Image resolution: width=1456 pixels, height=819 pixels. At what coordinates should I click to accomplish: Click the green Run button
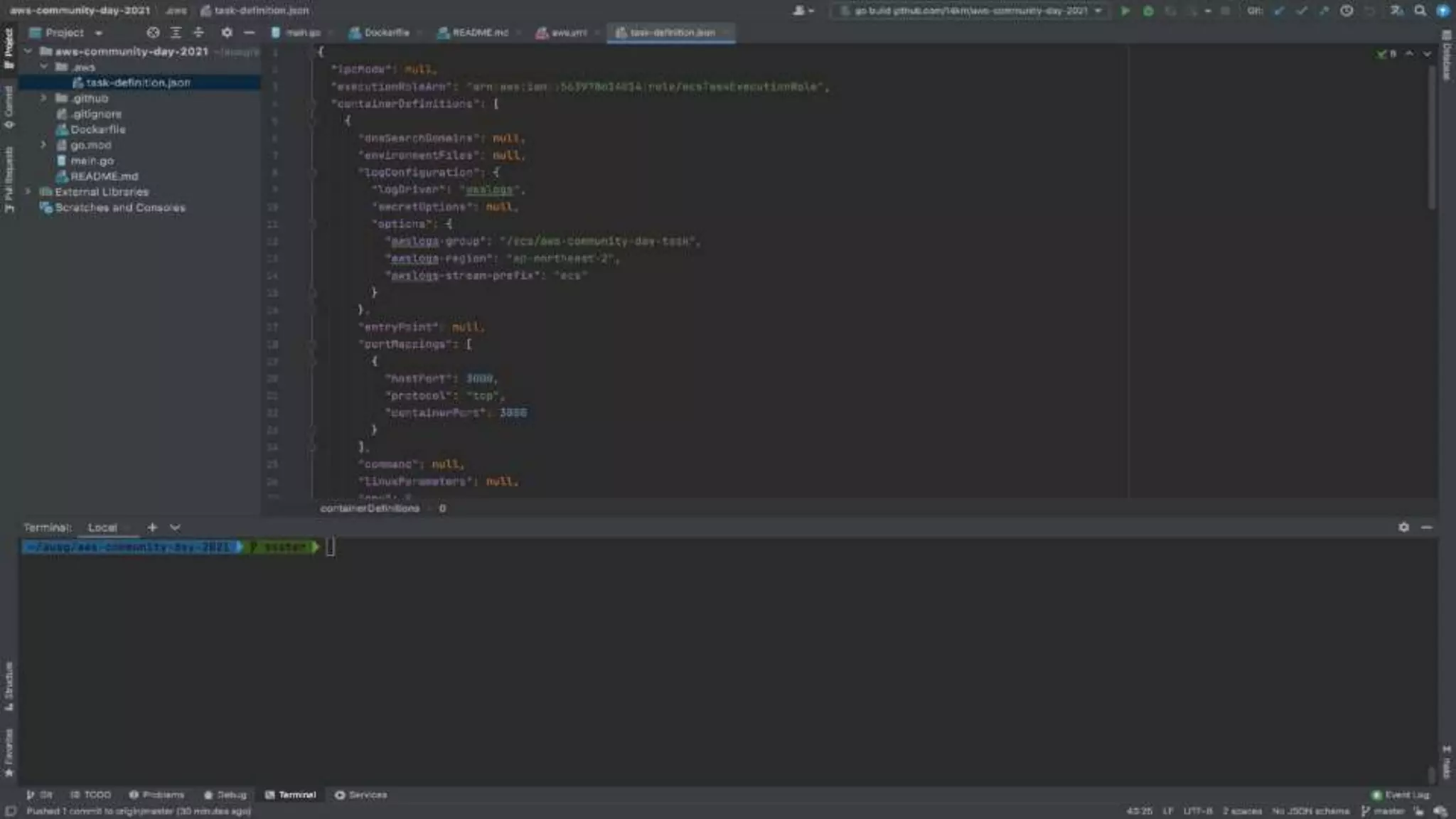[1125, 11]
